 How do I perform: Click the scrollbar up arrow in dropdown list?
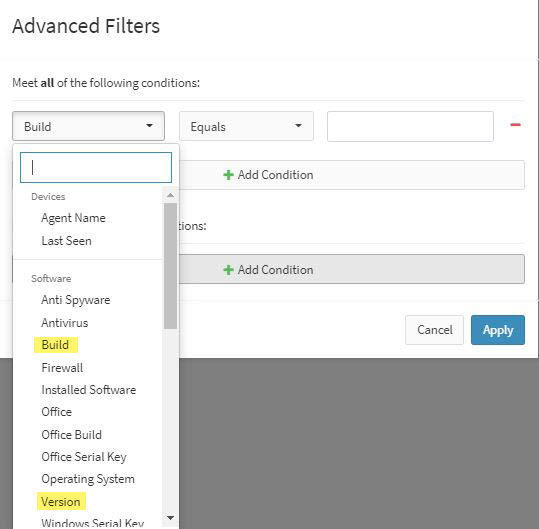click(170, 196)
